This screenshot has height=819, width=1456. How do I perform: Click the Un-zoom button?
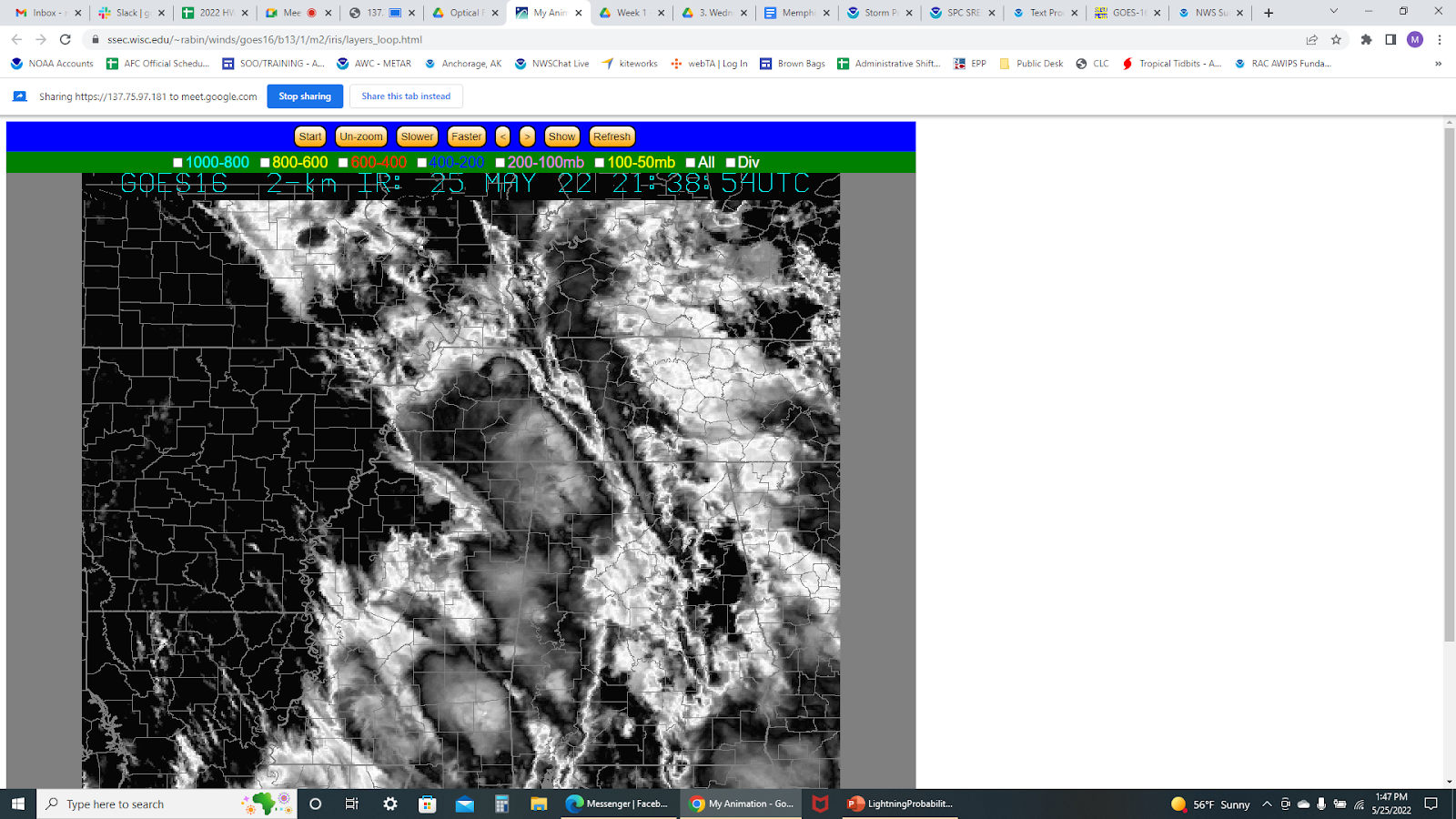click(361, 136)
